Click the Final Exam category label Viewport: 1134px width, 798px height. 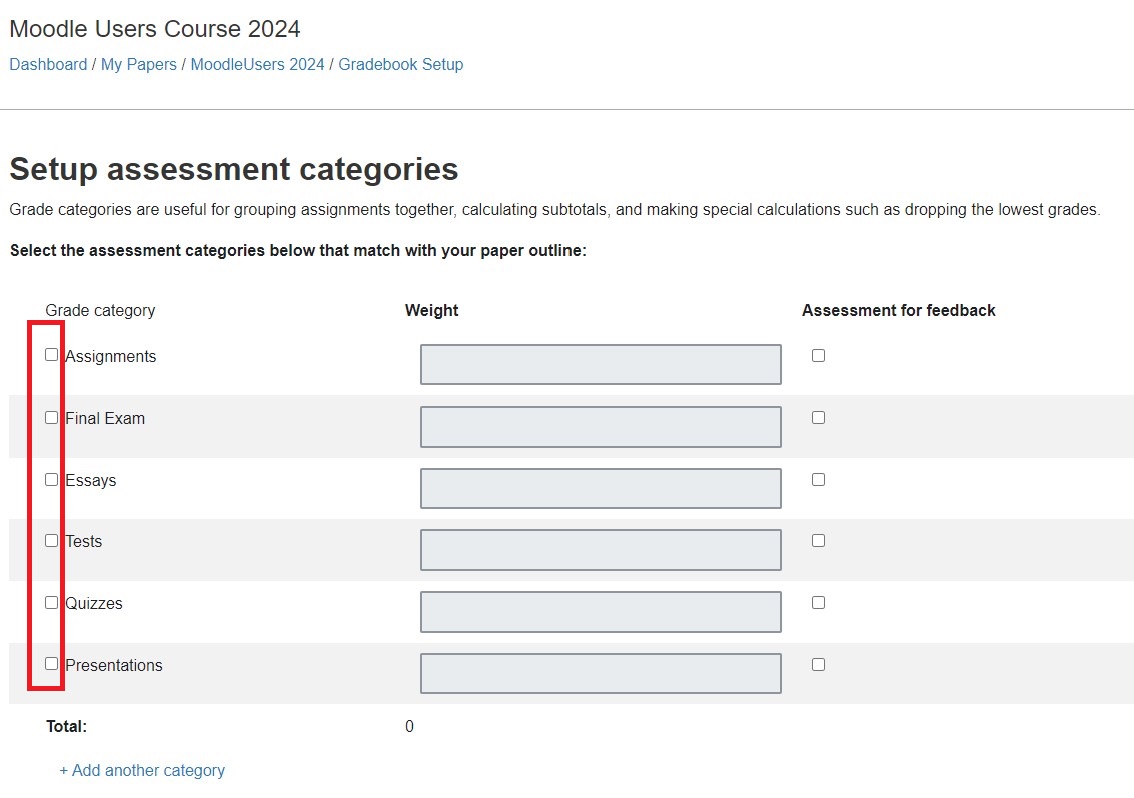105,419
